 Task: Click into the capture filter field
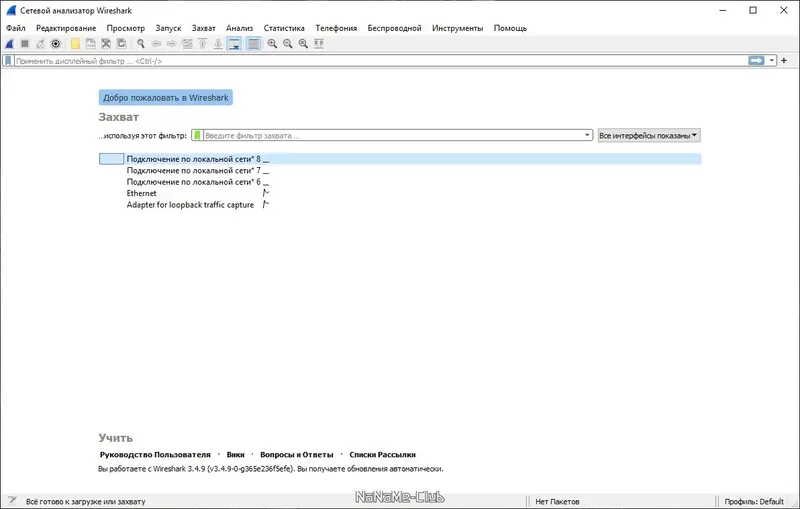coord(393,136)
